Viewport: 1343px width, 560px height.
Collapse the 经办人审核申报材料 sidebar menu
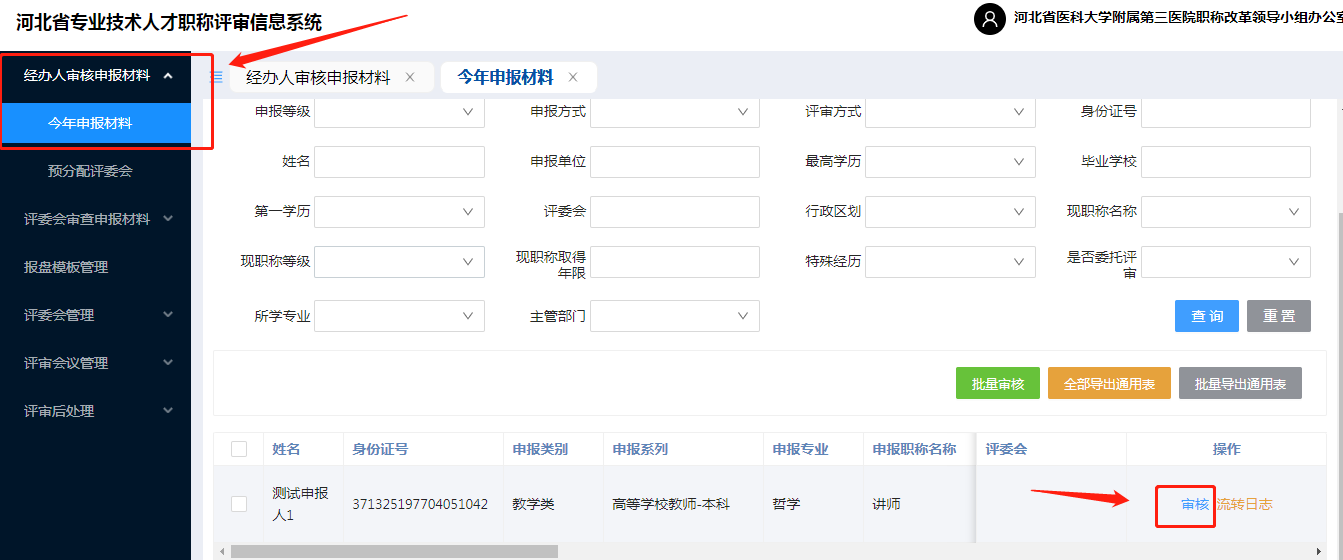(168, 76)
